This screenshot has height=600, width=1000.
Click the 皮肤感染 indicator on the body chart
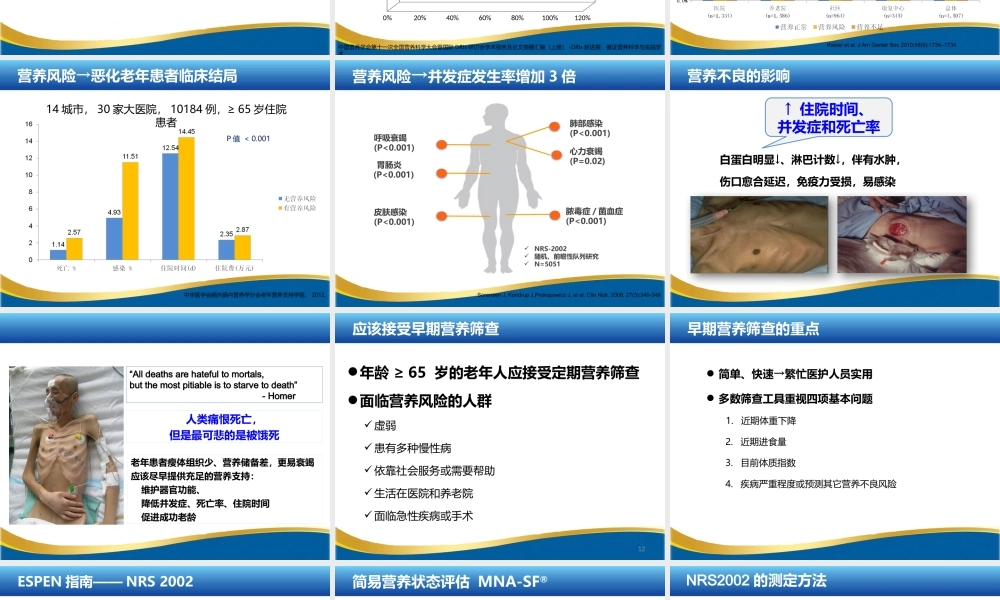tap(442, 216)
